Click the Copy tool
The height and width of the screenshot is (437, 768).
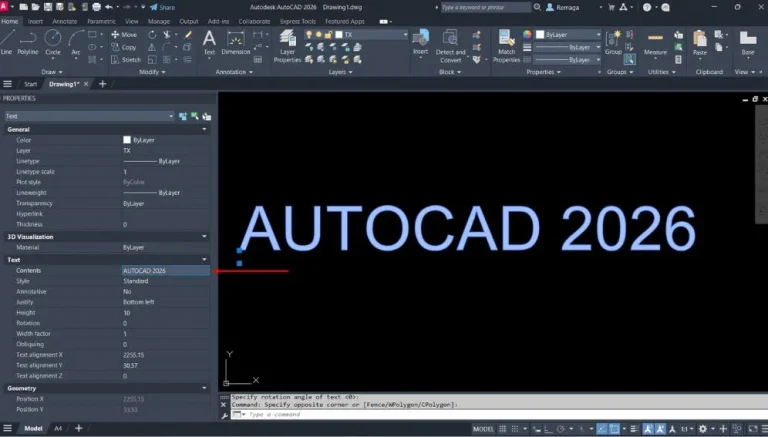124,48
